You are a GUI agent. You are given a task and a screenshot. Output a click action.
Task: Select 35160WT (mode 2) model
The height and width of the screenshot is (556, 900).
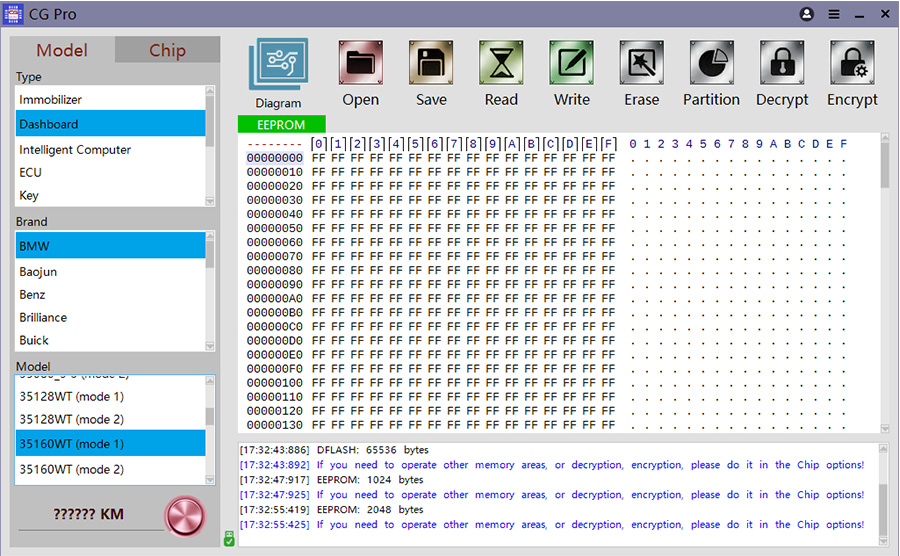[x=110, y=469]
